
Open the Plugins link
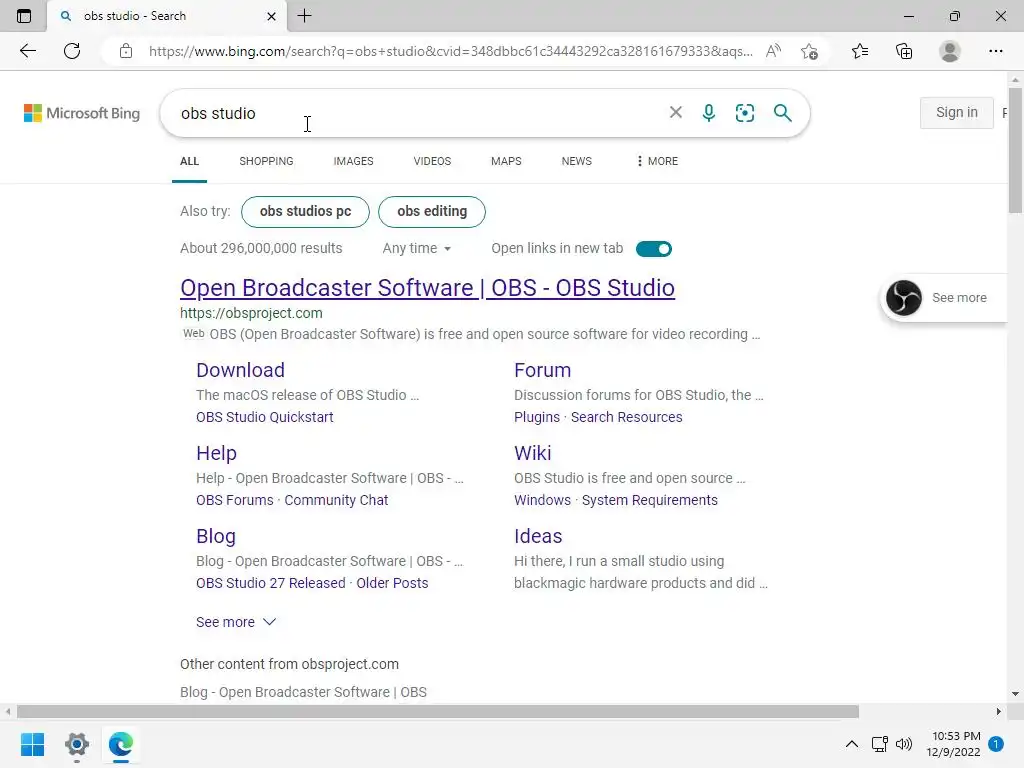(x=537, y=417)
